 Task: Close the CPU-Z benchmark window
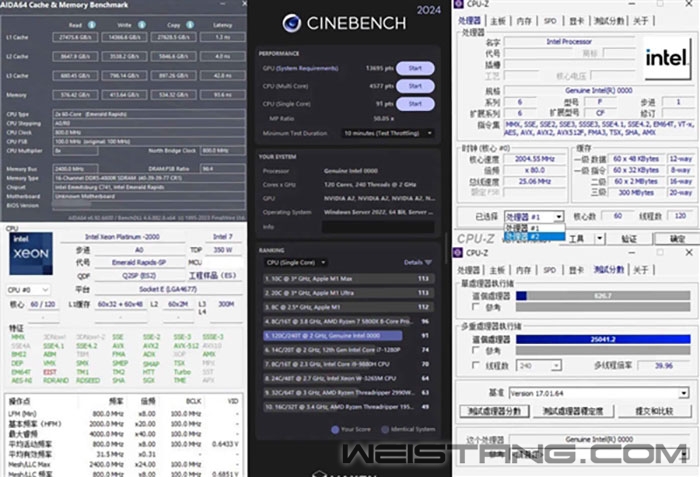pos(689,253)
